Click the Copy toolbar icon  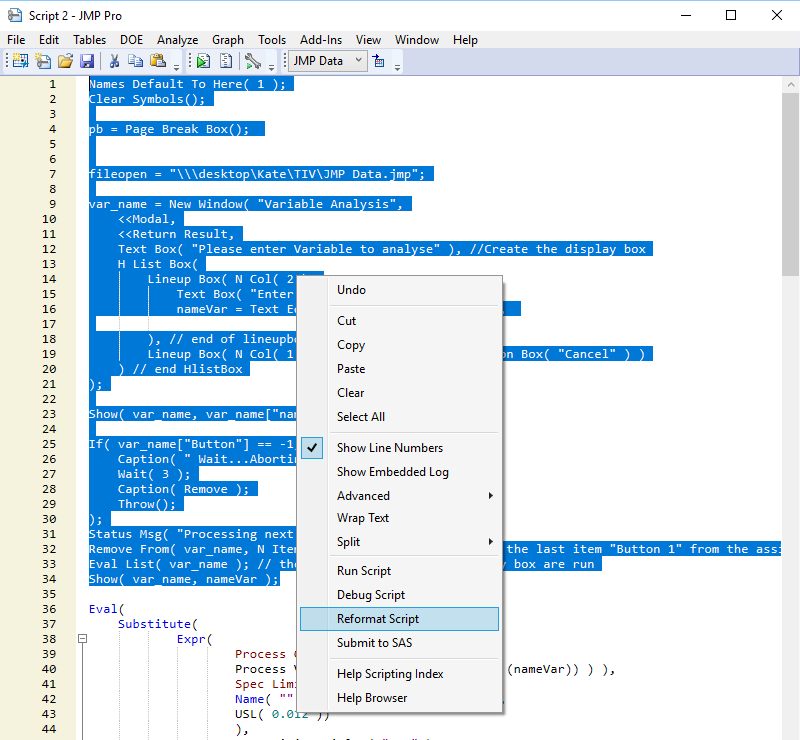[x=135, y=61]
